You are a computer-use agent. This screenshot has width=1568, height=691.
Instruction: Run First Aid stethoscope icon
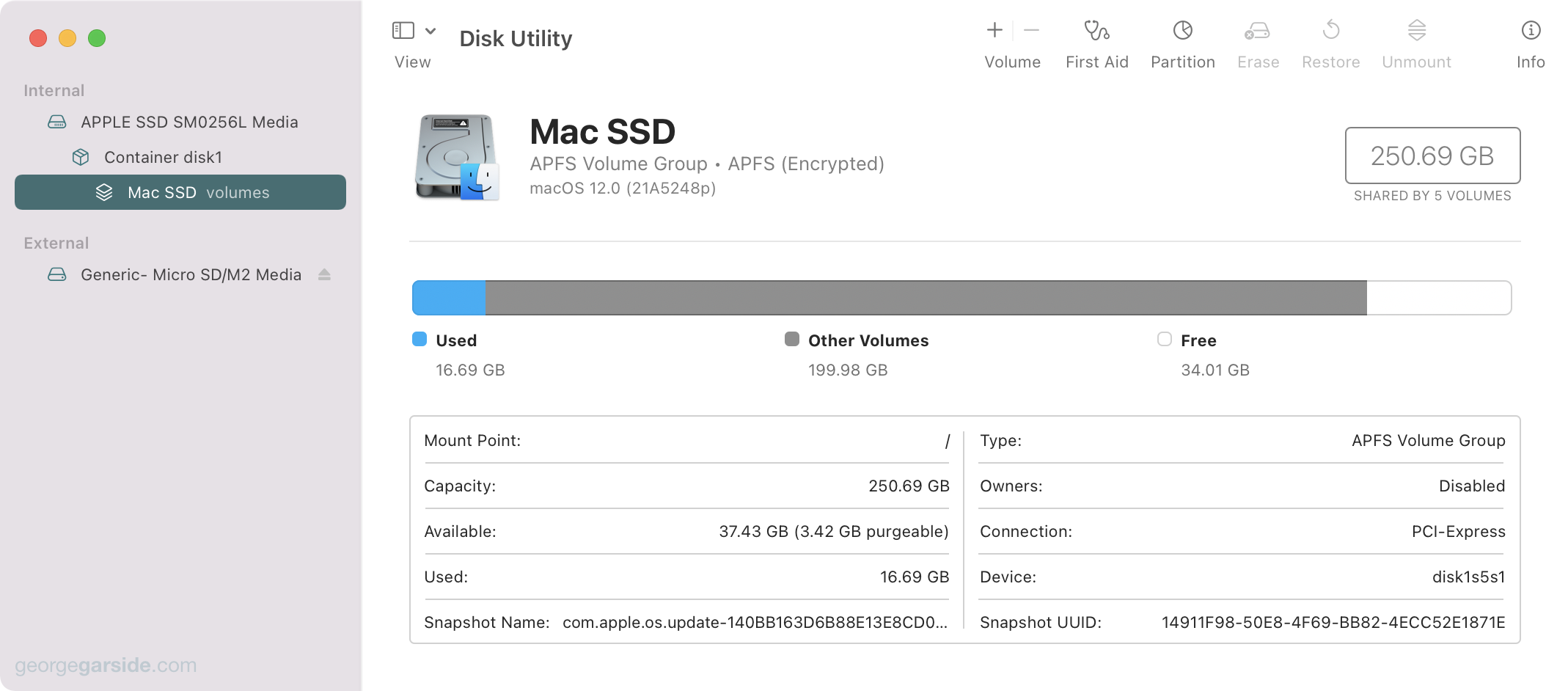click(x=1096, y=30)
